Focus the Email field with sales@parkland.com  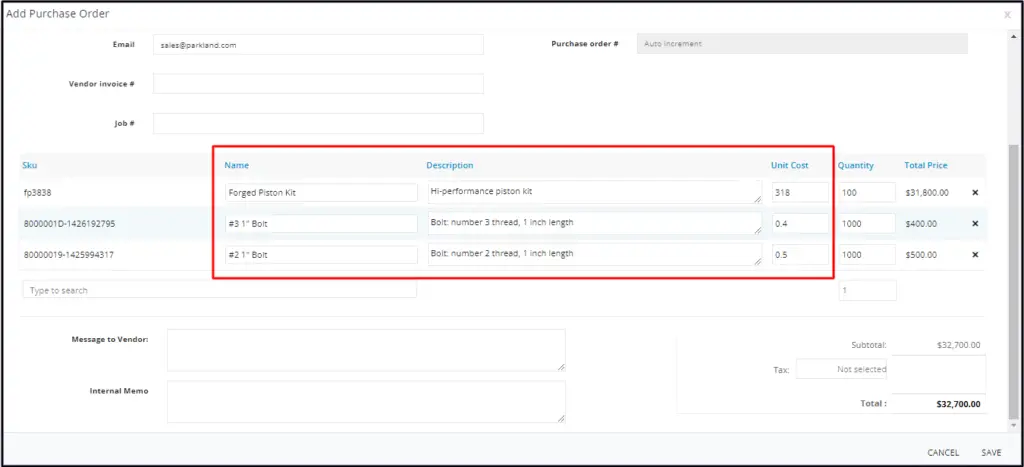(319, 44)
